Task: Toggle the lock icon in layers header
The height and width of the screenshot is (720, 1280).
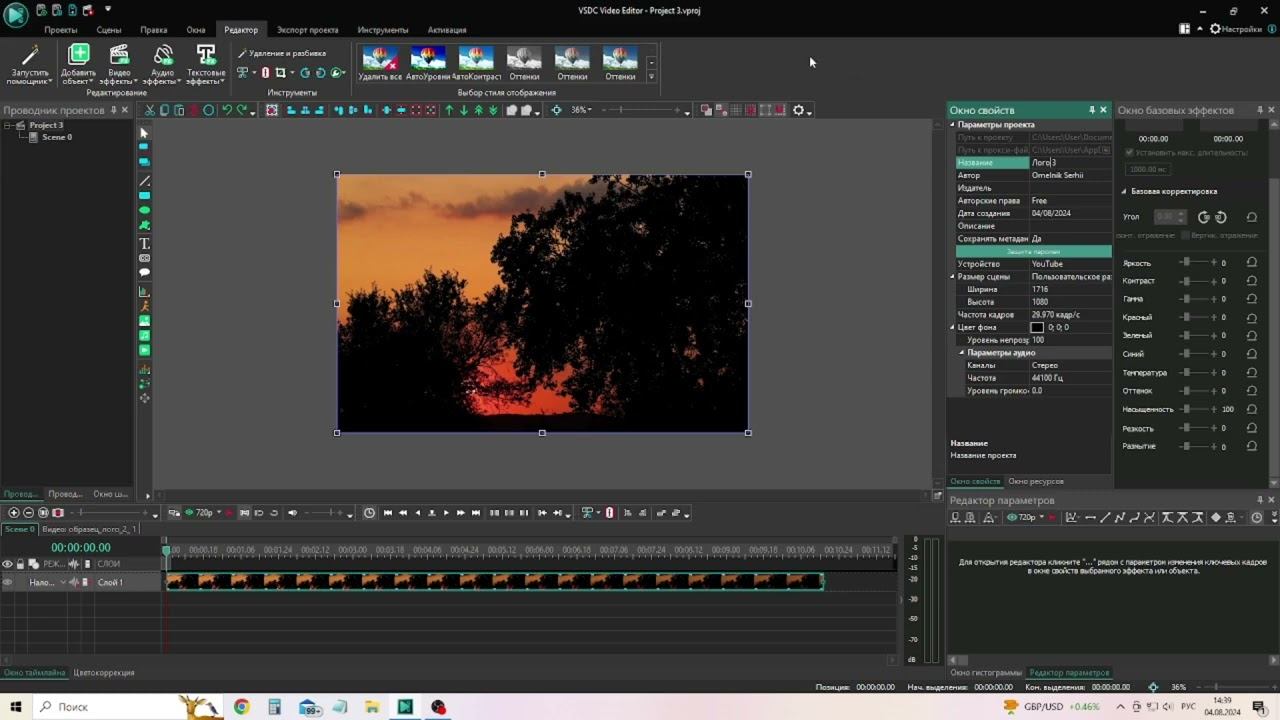Action: [20, 564]
